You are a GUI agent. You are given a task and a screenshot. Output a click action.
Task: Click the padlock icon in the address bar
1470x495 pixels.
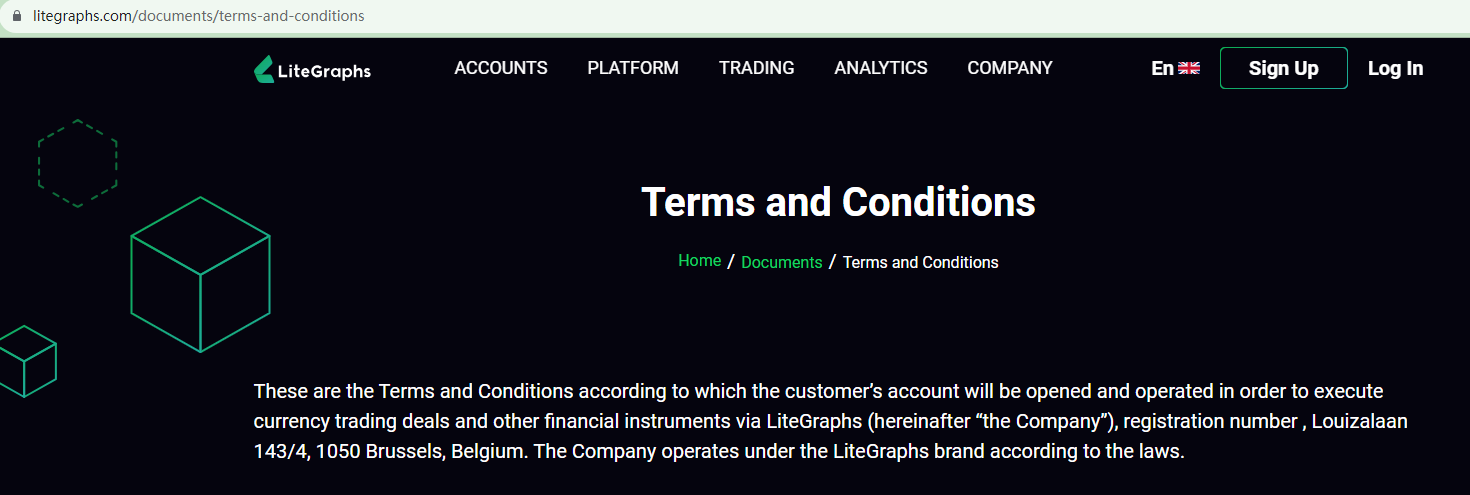(16, 17)
